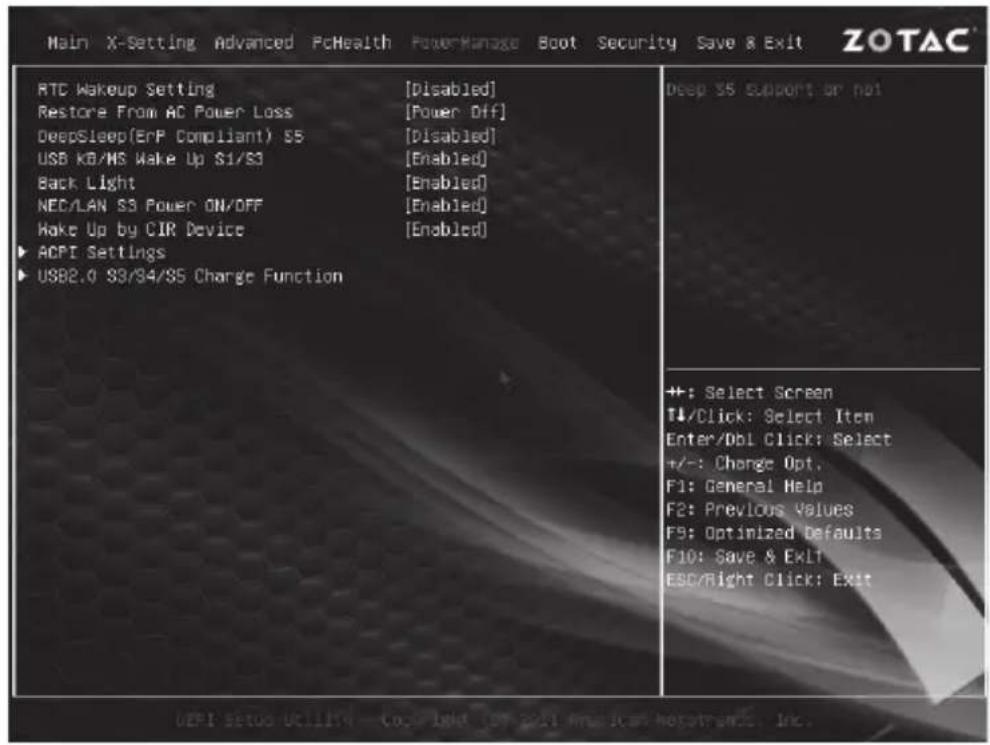Change the RTC Wakeup Setting [Disabled] value
The height and width of the screenshot is (745, 990).
click(451, 89)
